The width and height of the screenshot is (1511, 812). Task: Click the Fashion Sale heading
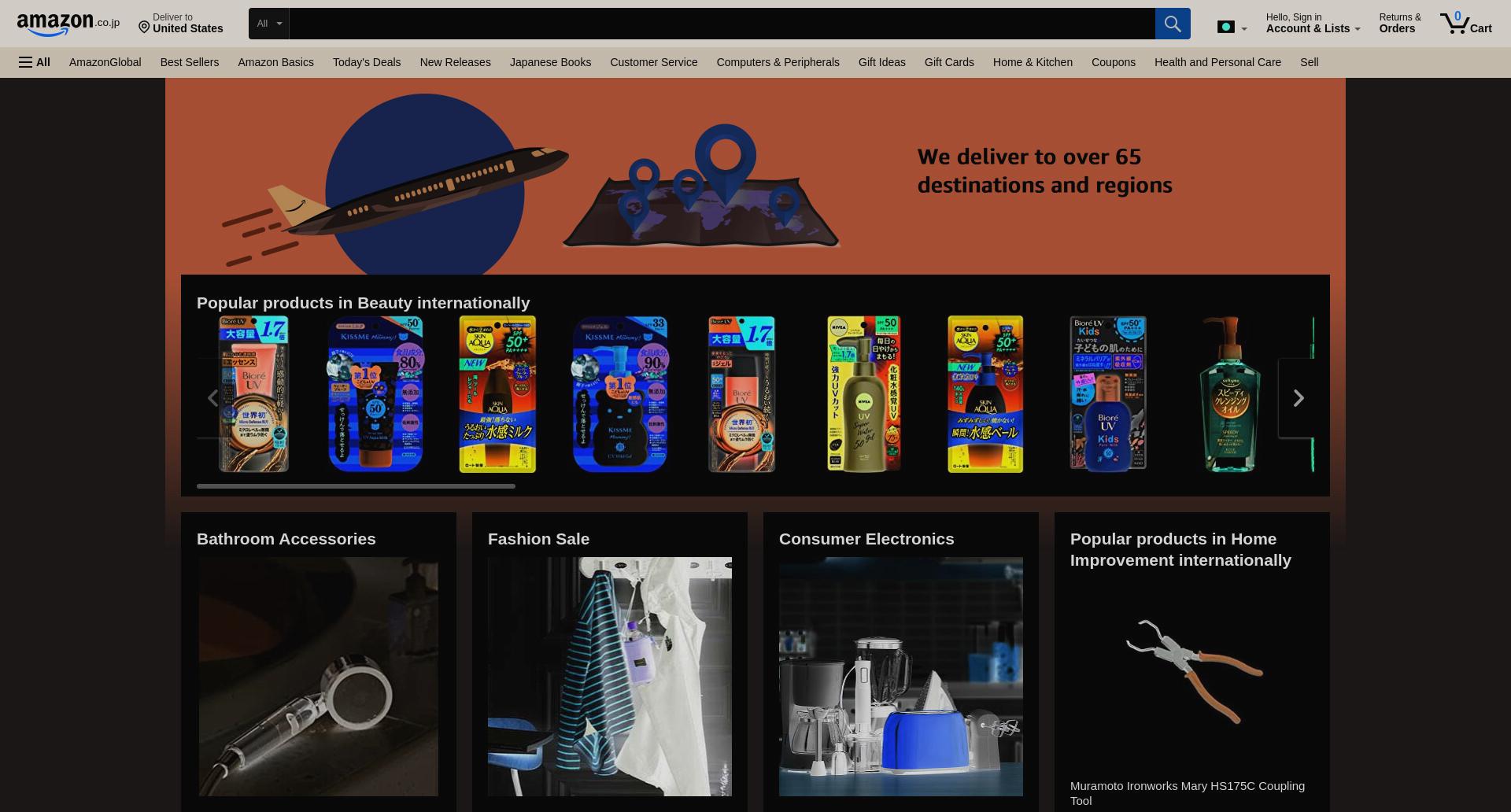[x=538, y=539]
